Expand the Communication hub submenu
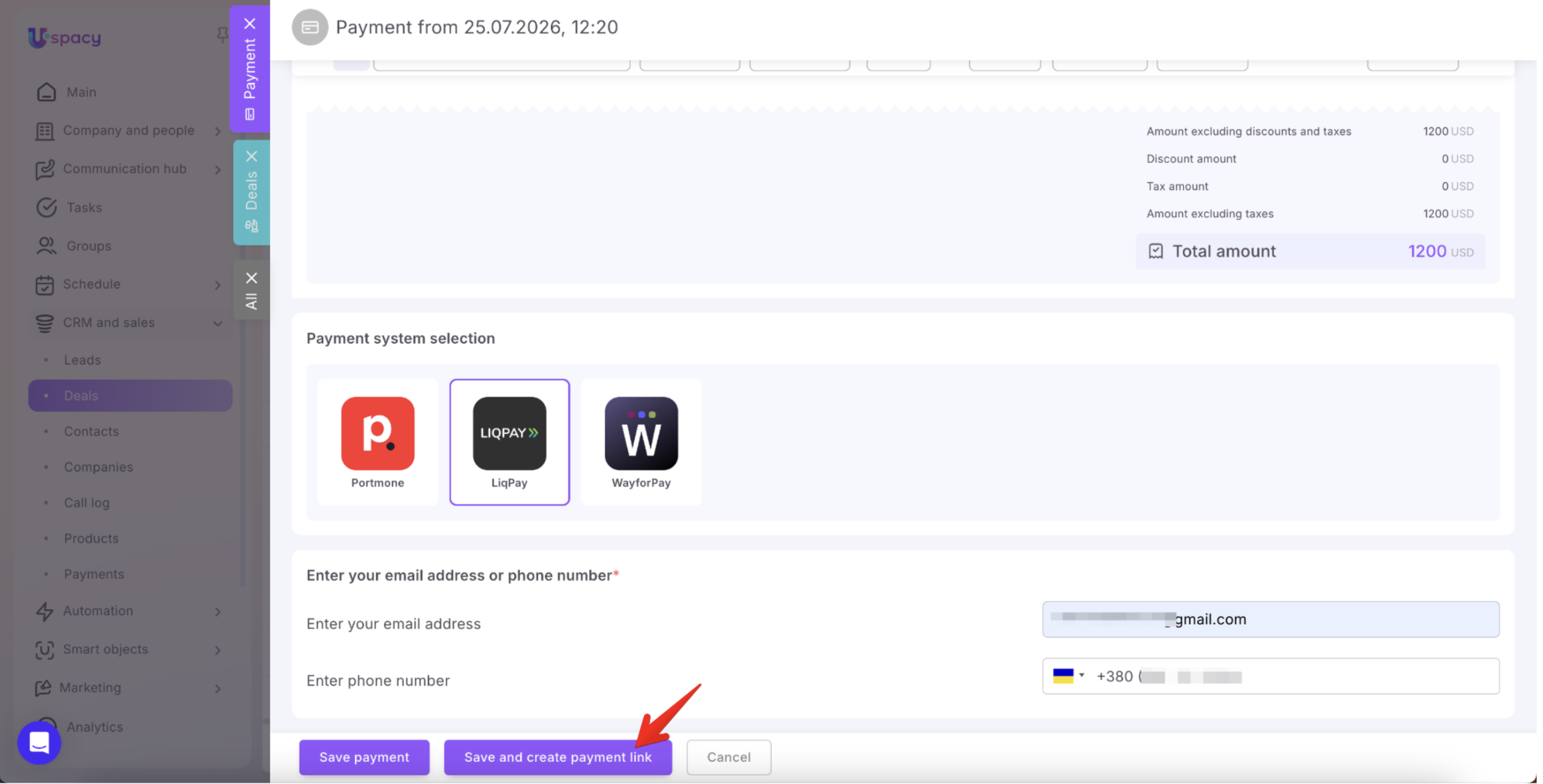This screenshot has width=1543, height=784. tap(218, 170)
